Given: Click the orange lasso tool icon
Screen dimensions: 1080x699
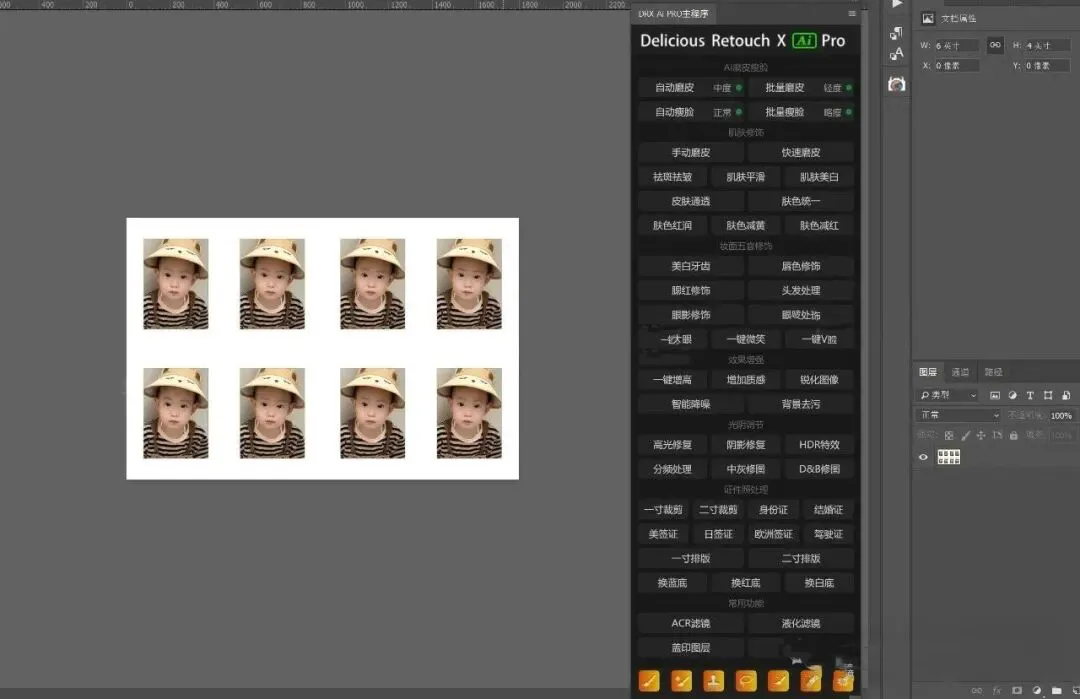Looking at the screenshot, I should (x=746, y=680).
